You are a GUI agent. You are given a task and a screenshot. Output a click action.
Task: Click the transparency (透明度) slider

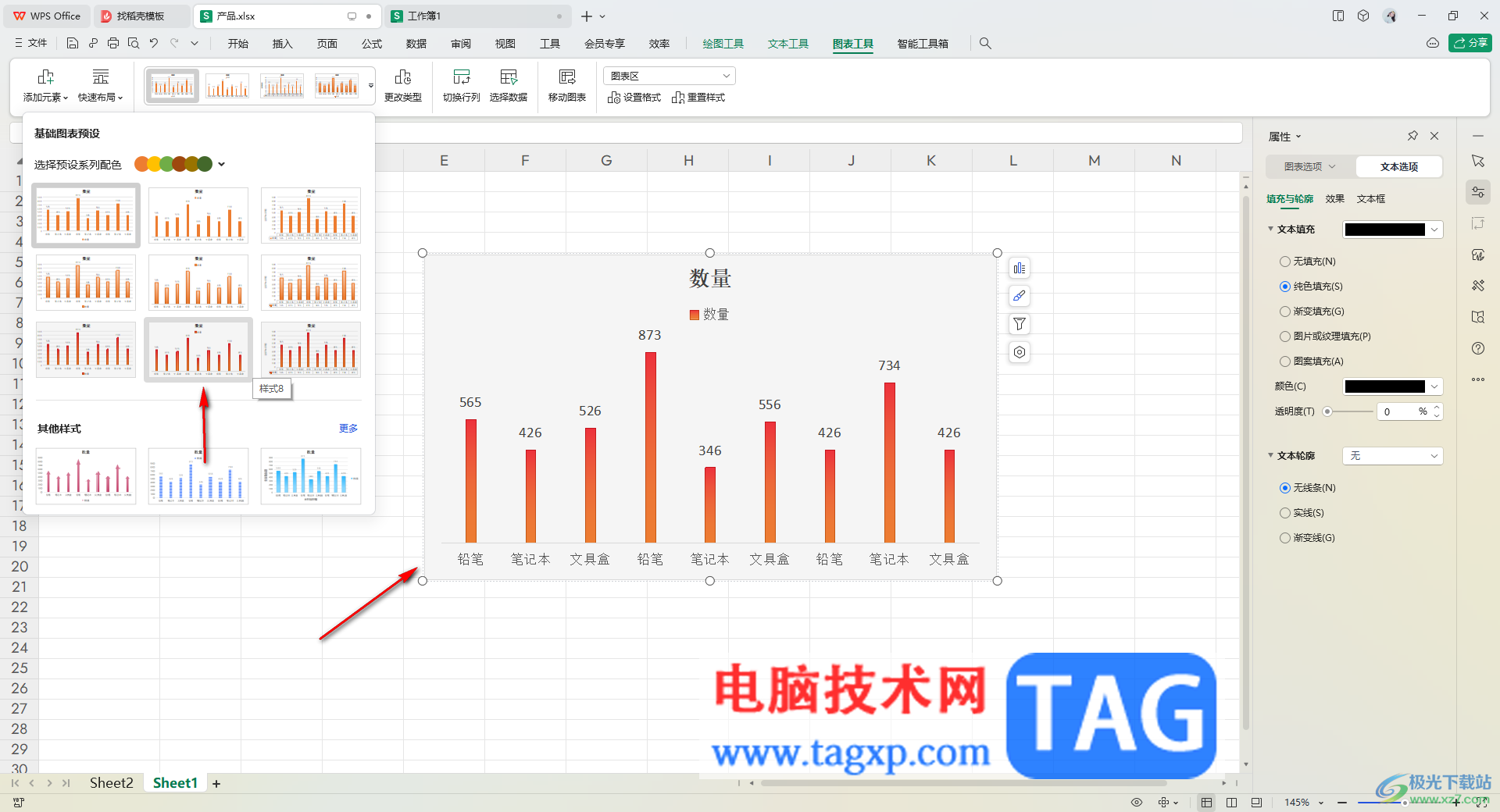tap(1349, 411)
